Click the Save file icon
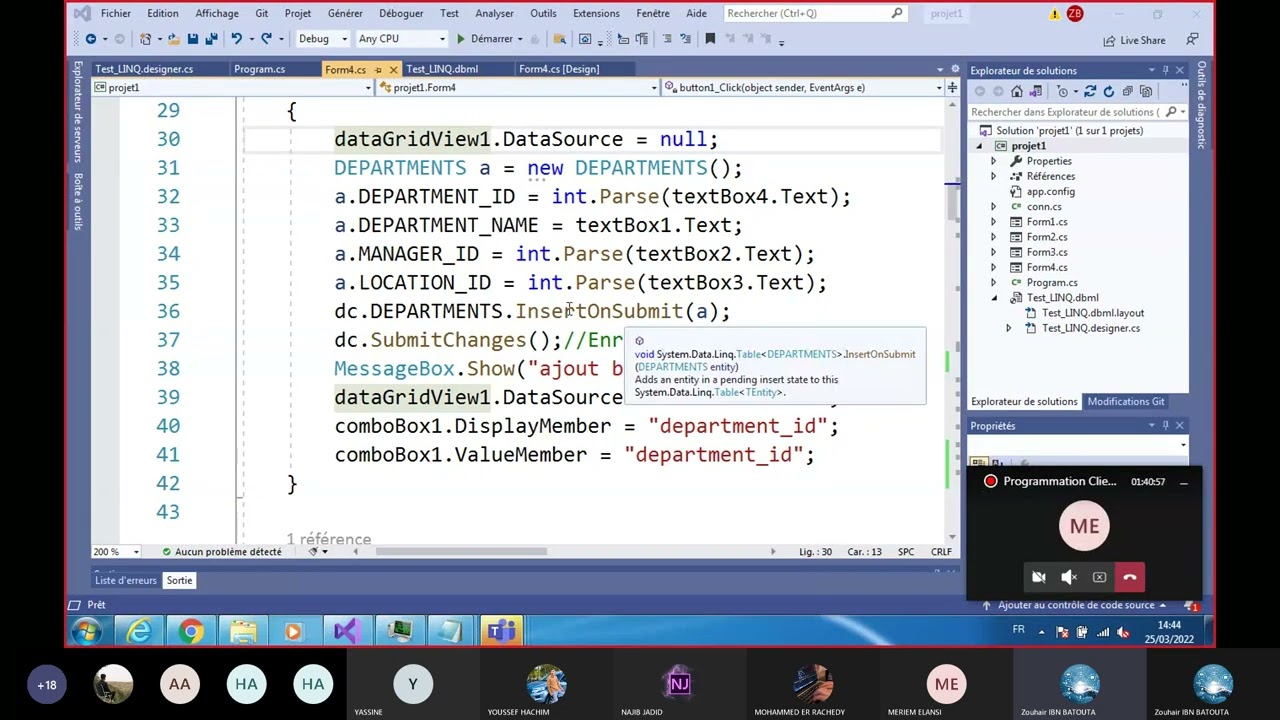 [193, 39]
